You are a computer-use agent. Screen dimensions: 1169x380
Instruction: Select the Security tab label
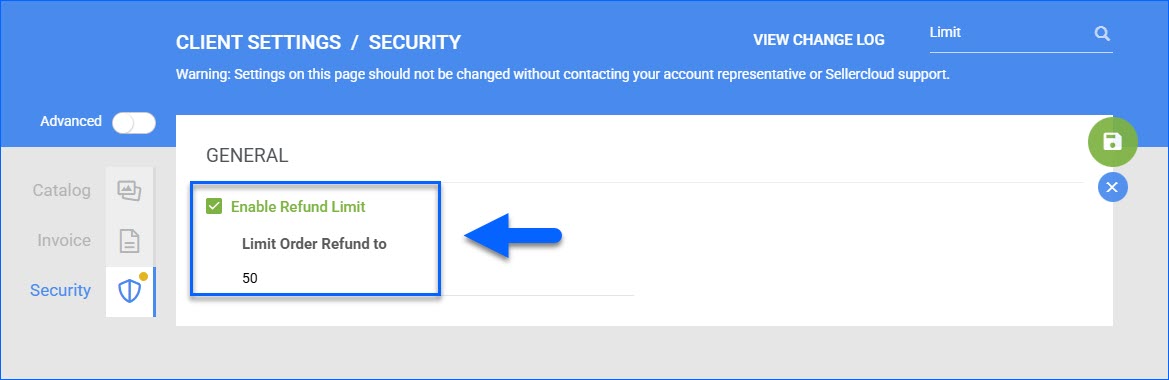coord(60,291)
